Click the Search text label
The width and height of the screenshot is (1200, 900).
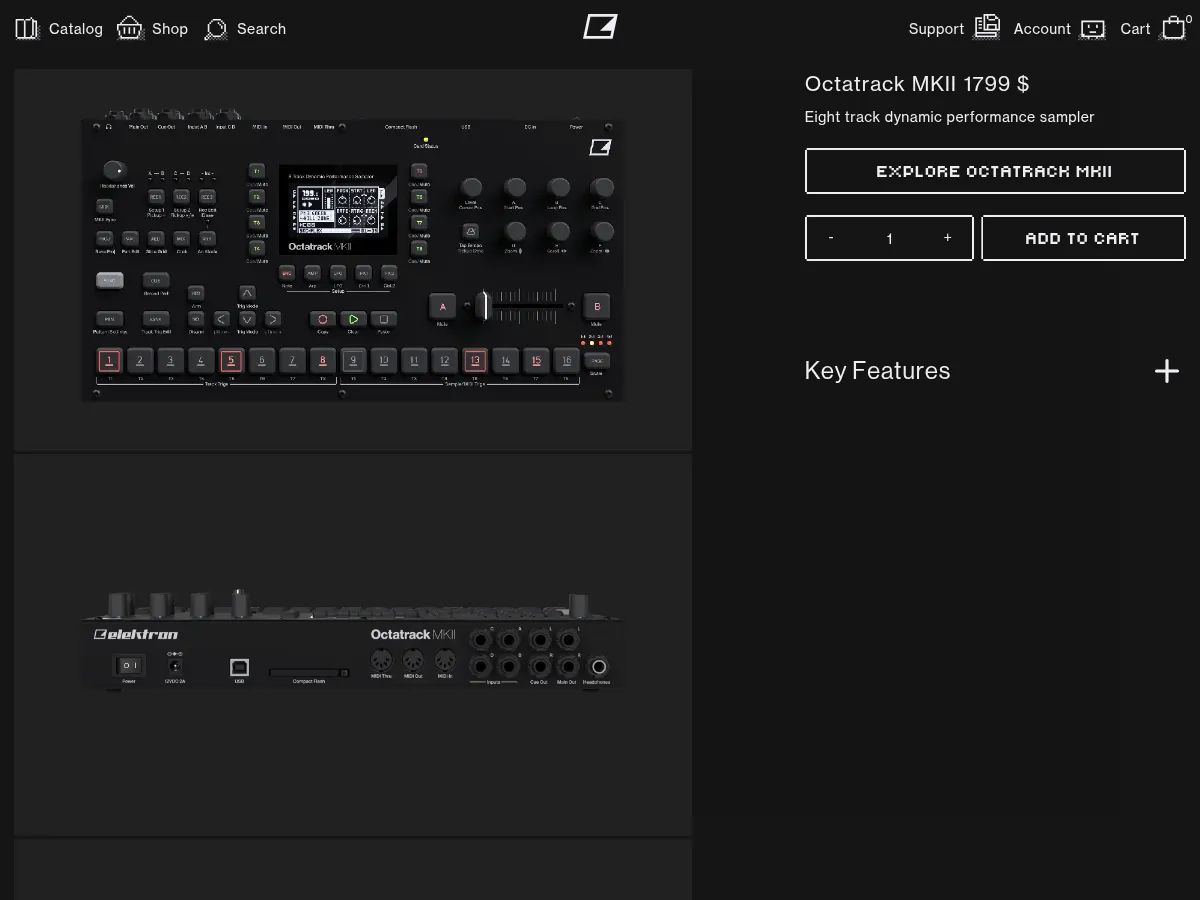(x=261, y=28)
